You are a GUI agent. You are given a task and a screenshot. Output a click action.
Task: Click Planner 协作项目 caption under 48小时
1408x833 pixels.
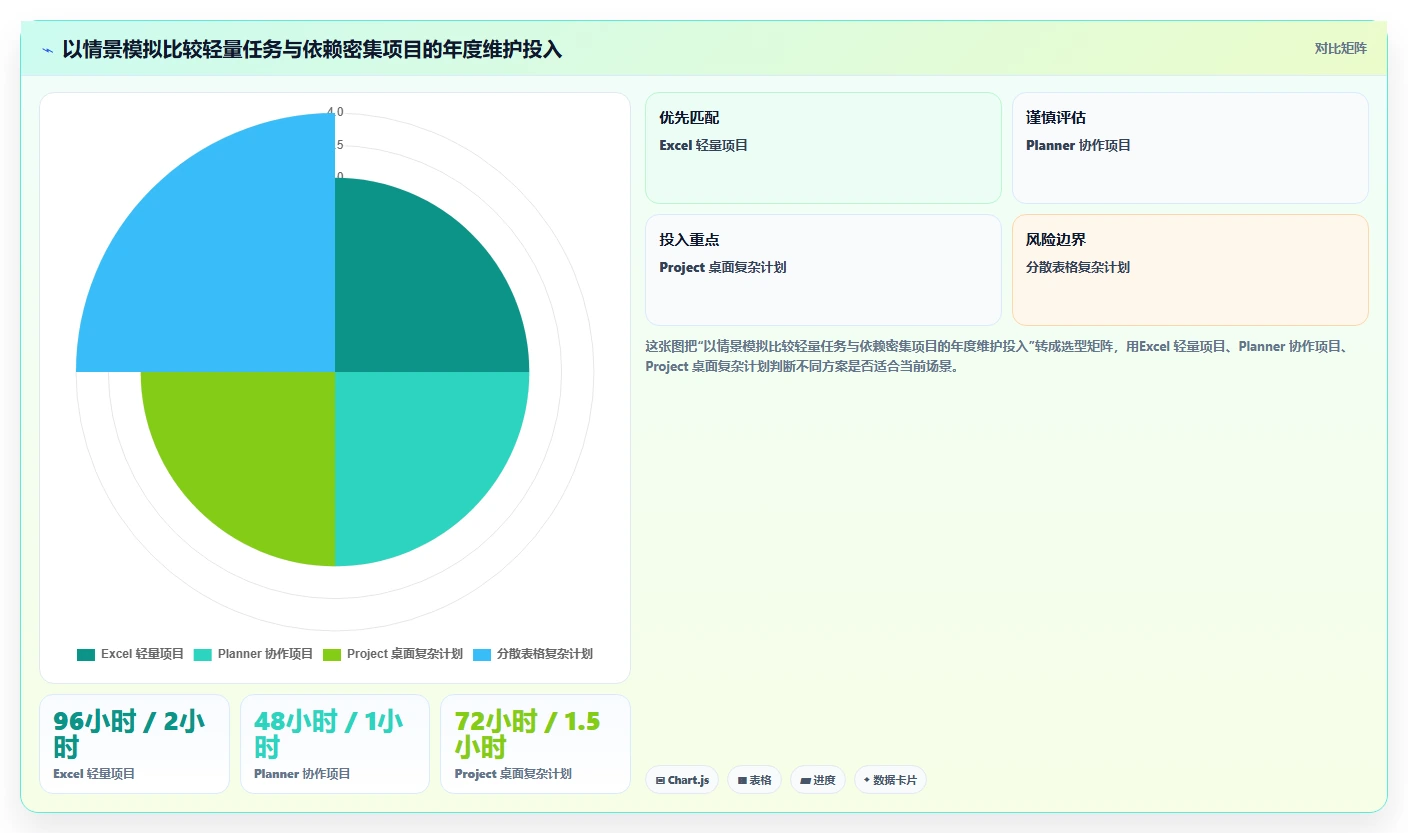click(302, 774)
